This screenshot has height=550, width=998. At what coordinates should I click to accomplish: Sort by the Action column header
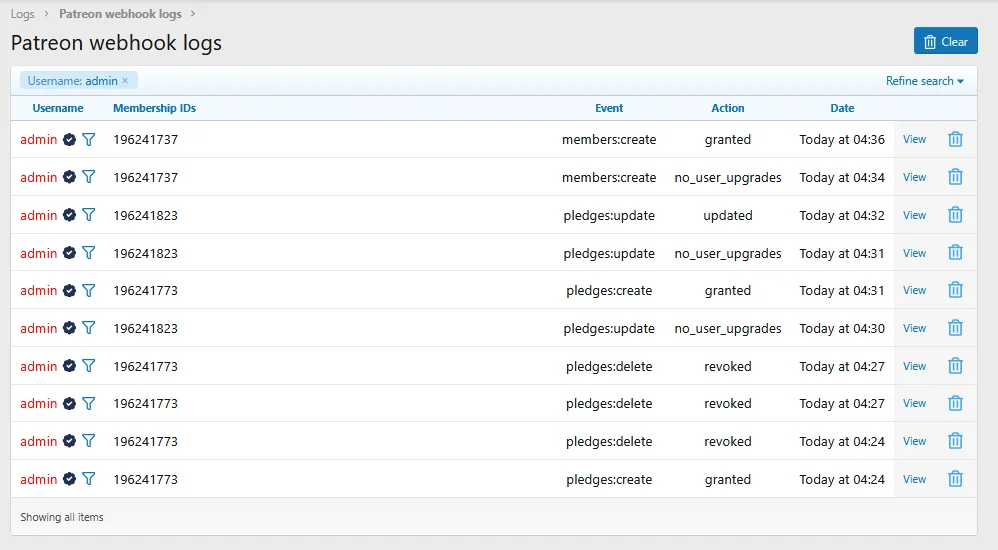727,108
